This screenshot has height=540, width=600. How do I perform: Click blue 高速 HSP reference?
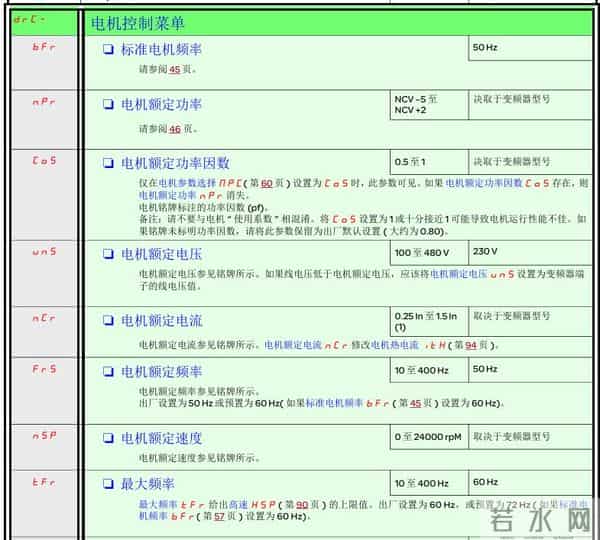click(x=253, y=505)
